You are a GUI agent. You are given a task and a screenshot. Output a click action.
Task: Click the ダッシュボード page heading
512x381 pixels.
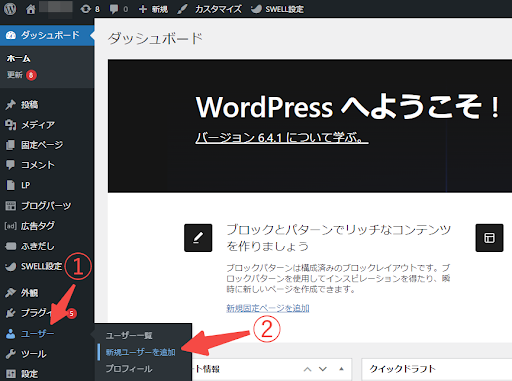pos(155,39)
